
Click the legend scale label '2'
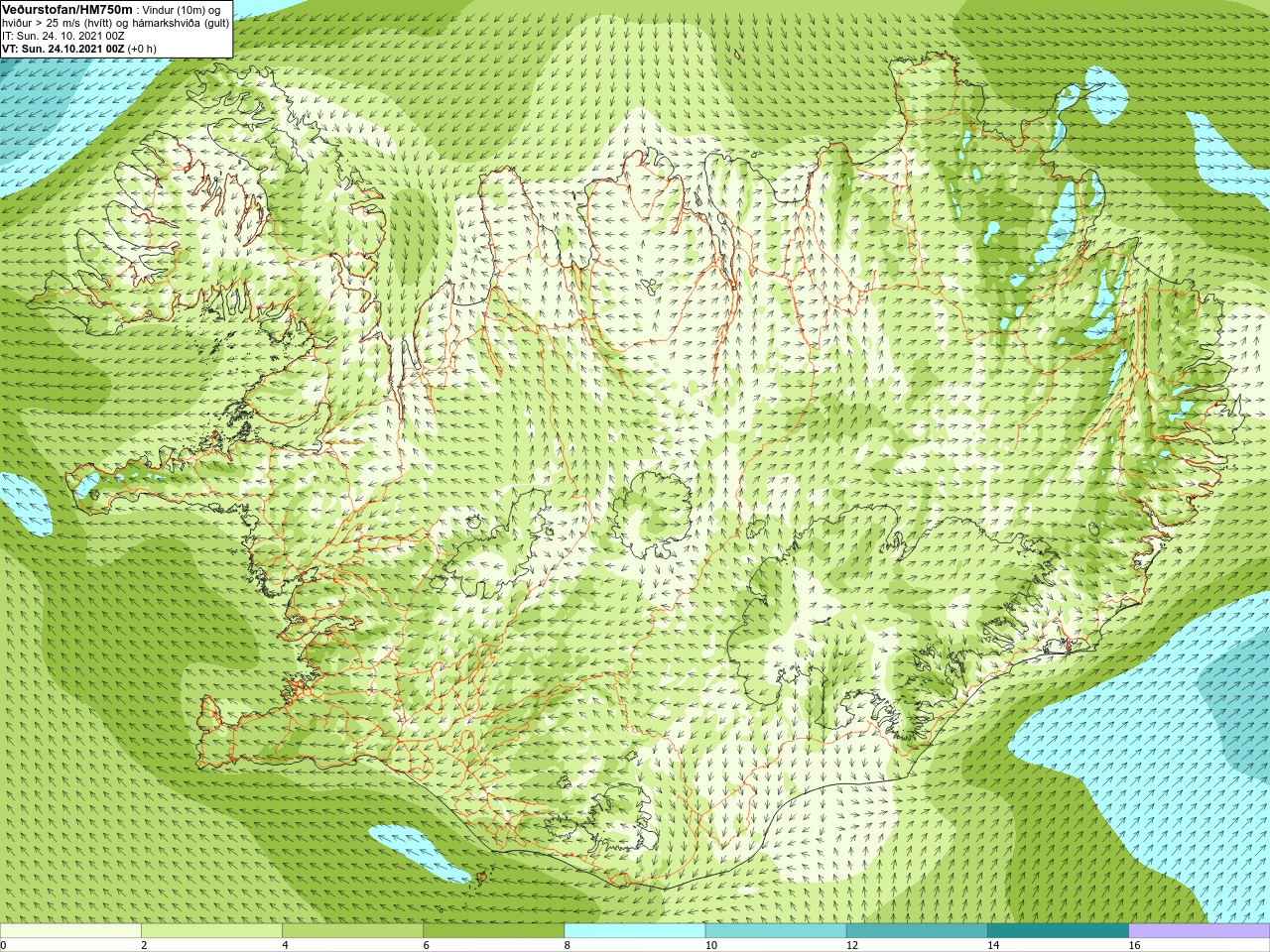[x=144, y=945]
